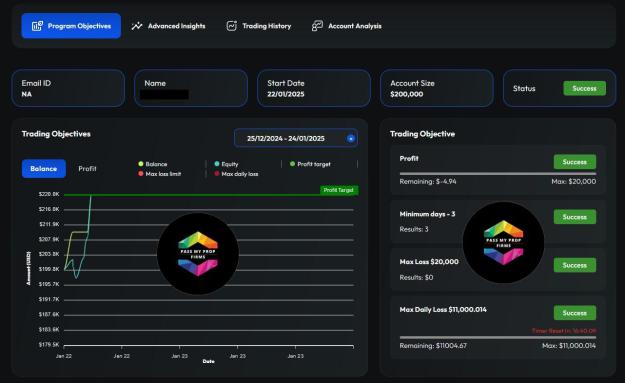Click the Max Daily Loss progress bar
Screen dimensions: 625x383
coord(498,338)
